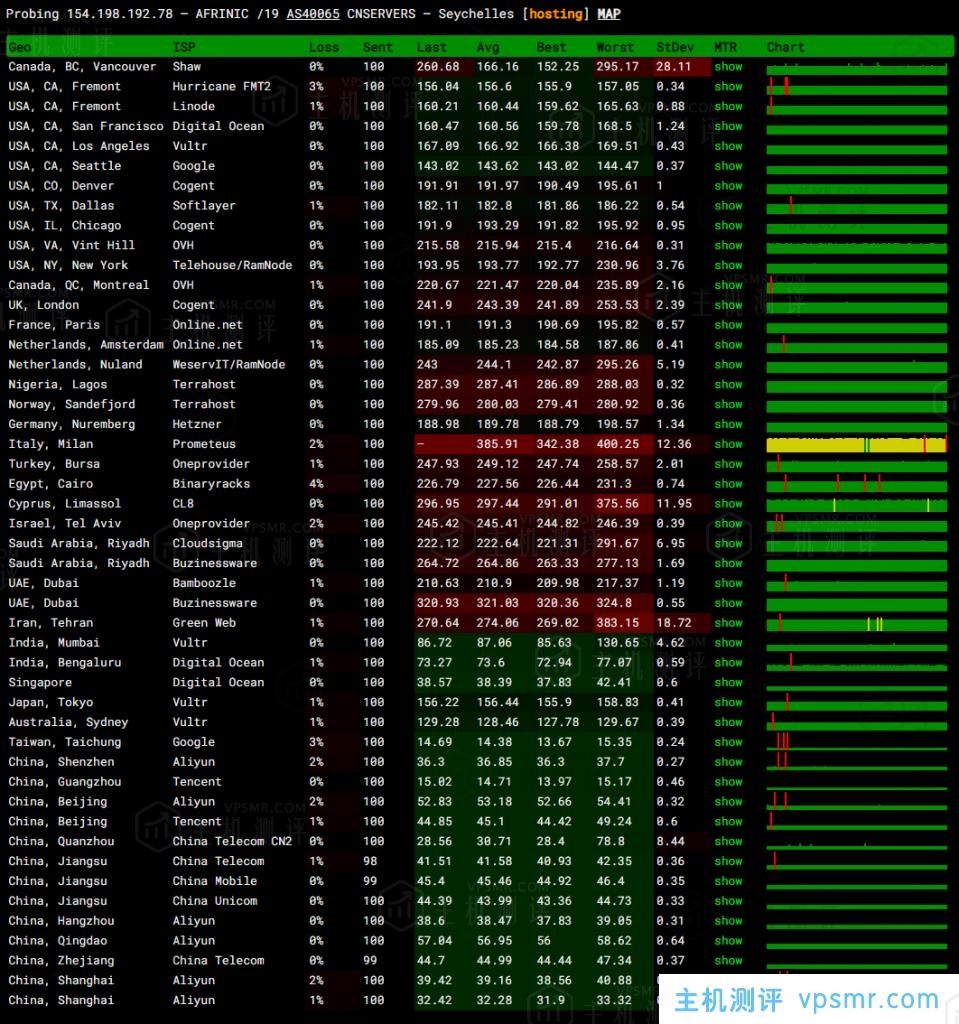Open show link for Nigeria, Lagos
The width and height of the screenshot is (959, 1024).
coord(728,385)
